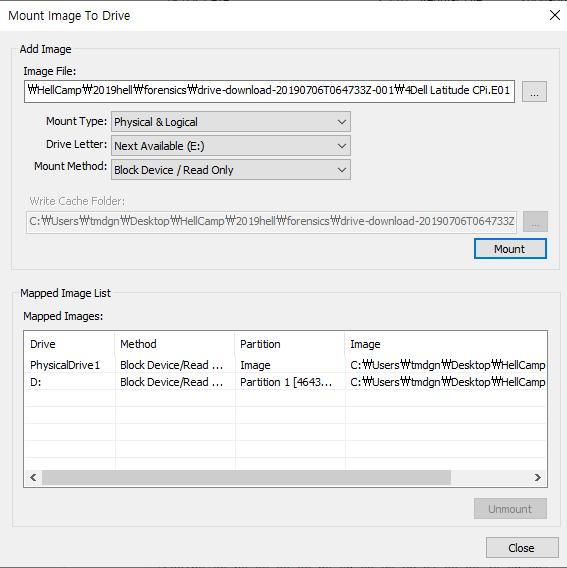Click the image path cell in the D: row

pos(446,382)
